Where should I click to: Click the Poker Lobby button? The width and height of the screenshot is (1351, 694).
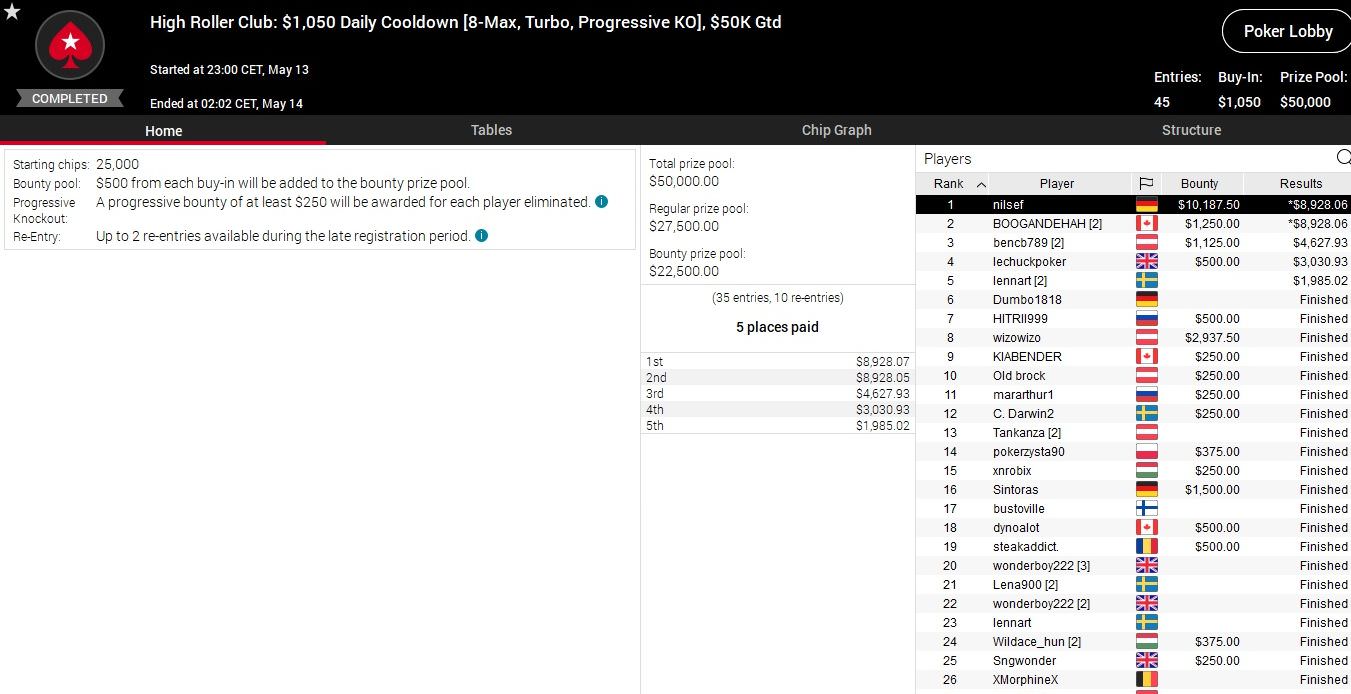1287,32
